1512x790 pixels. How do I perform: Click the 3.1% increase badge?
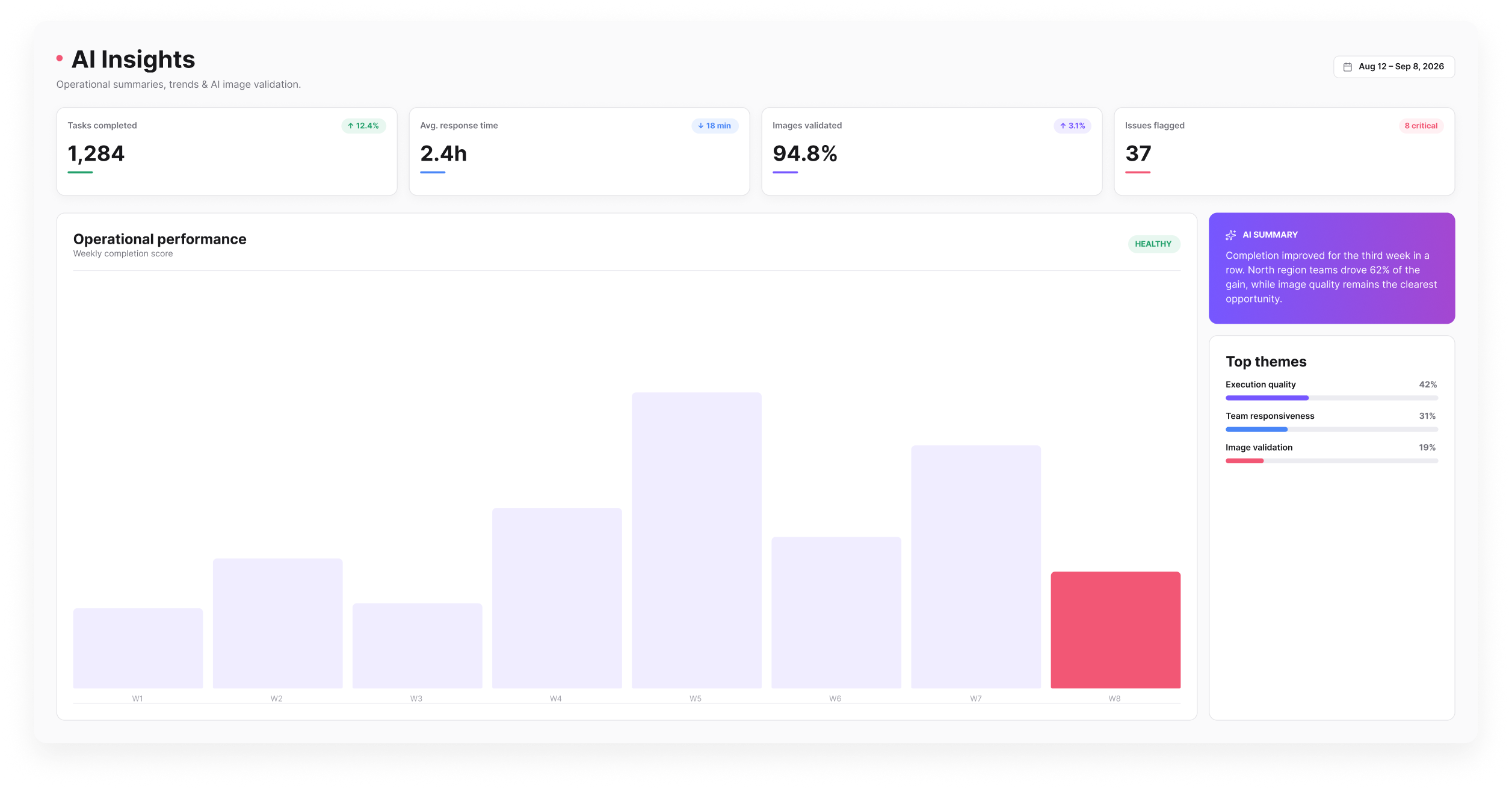tap(1072, 126)
